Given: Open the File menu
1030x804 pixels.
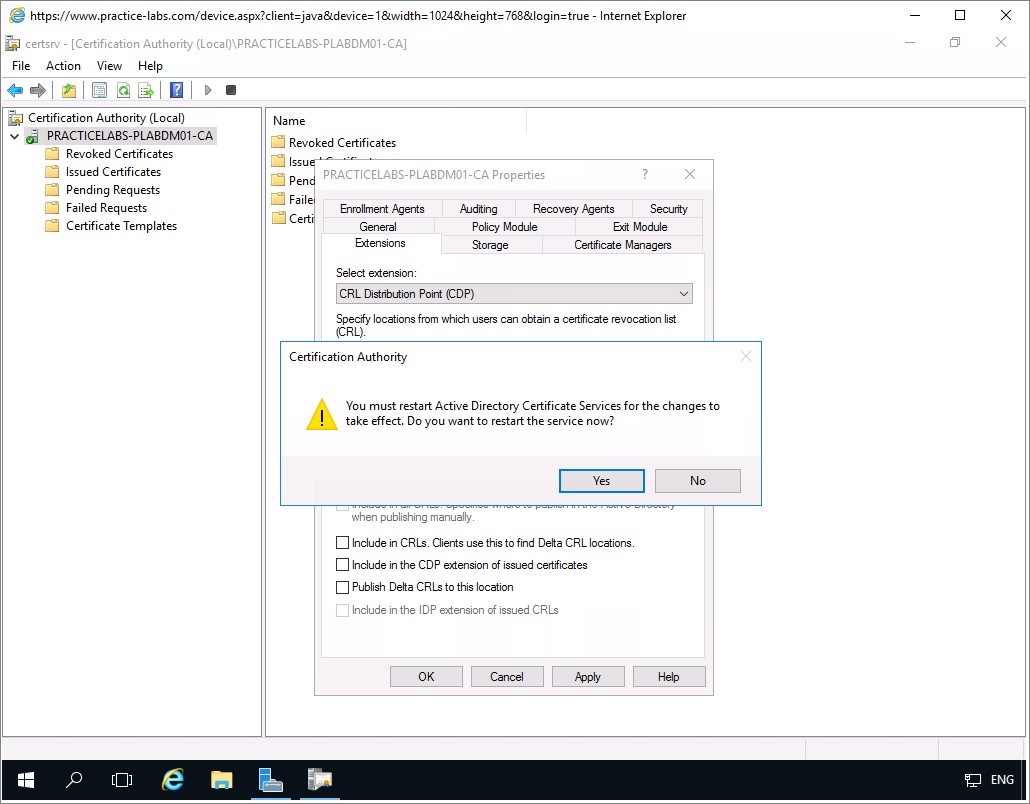Looking at the screenshot, I should 21,66.
